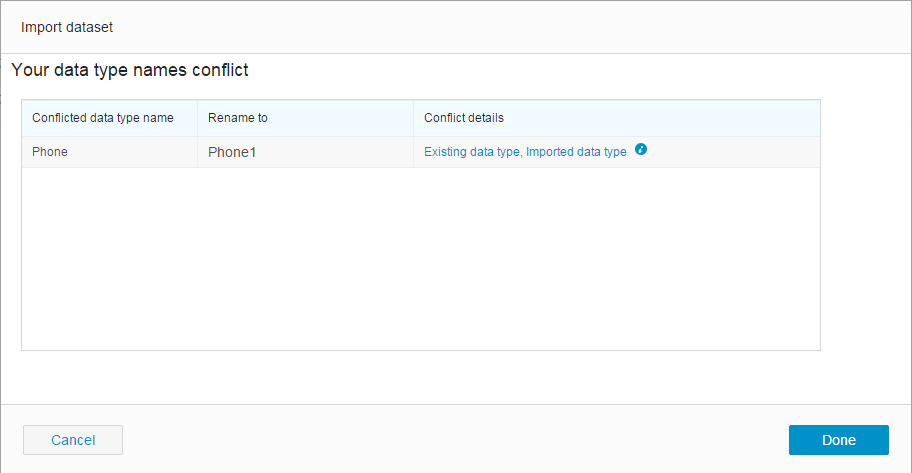The height and width of the screenshot is (473, 912).
Task: Open the Imported data type link
Action: coord(577,152)
